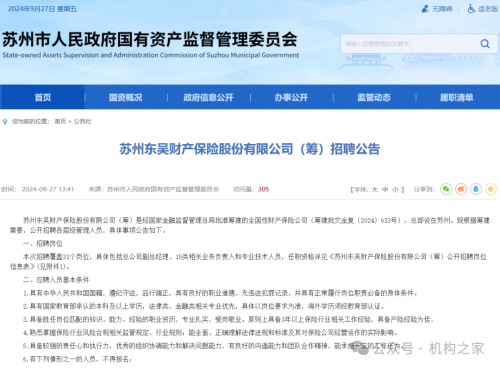Click the article heading 苏州东吴财产保险股份有限公司（筹）招聘公告
Screen dimensions: 500x368
click(250, 149)
